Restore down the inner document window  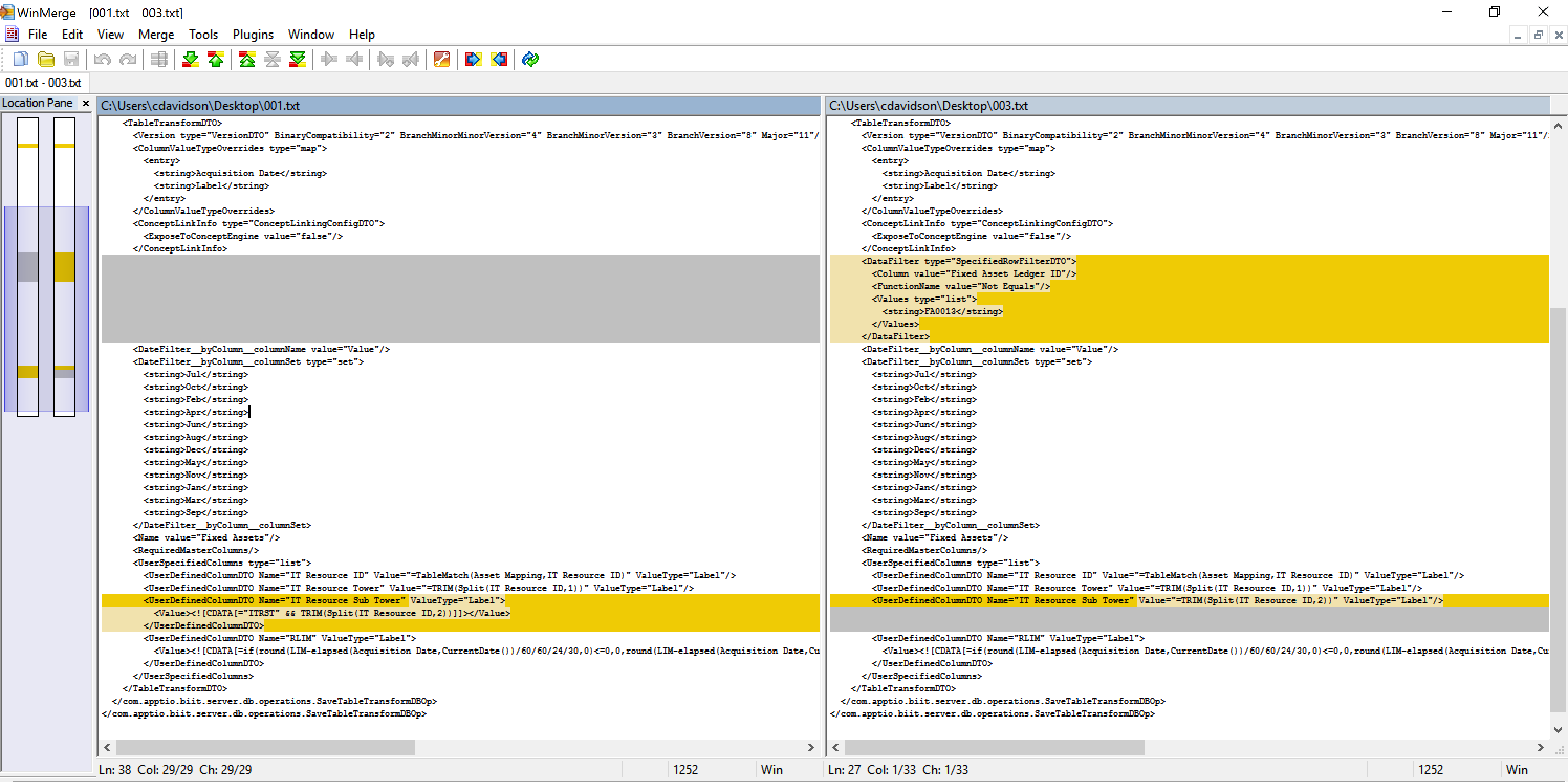pos(1538,35)
